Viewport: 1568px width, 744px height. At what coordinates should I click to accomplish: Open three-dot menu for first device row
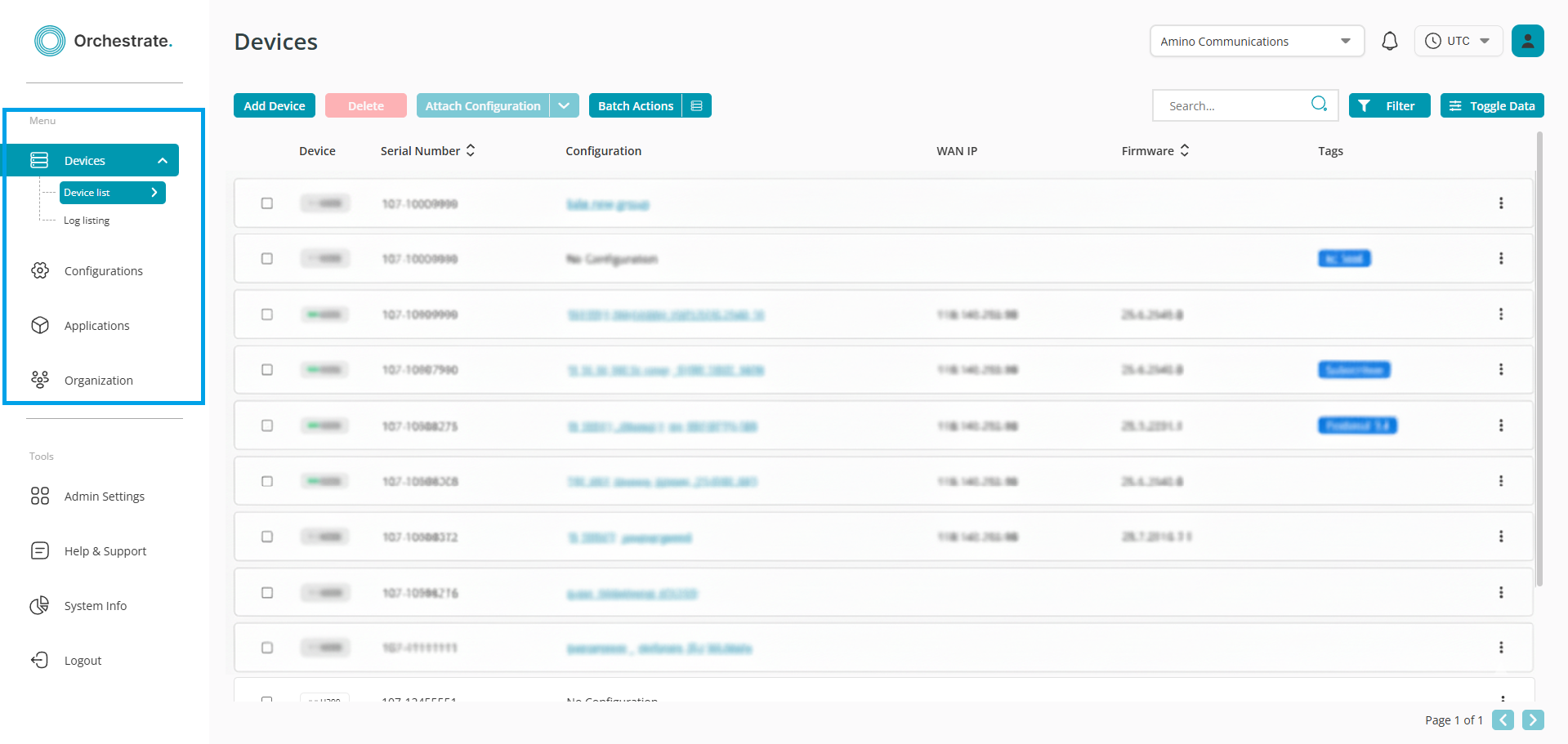1500,203
